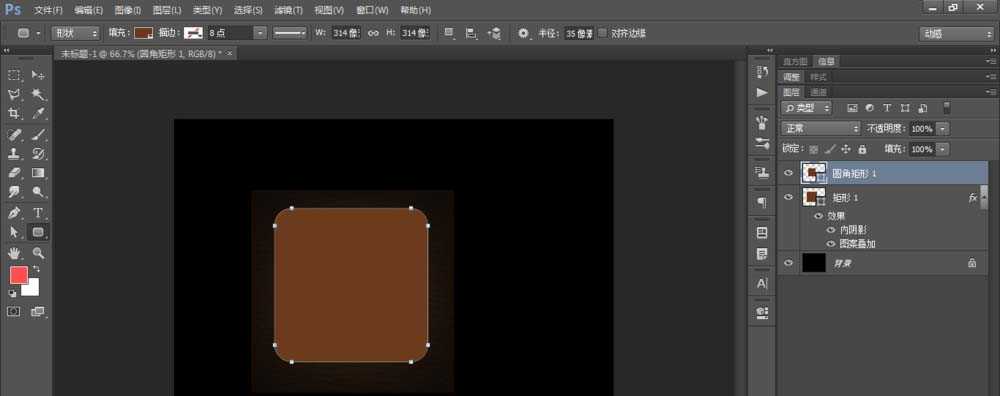
Task: Hide the rounded rectangle 1 layer
Action: 789,173
